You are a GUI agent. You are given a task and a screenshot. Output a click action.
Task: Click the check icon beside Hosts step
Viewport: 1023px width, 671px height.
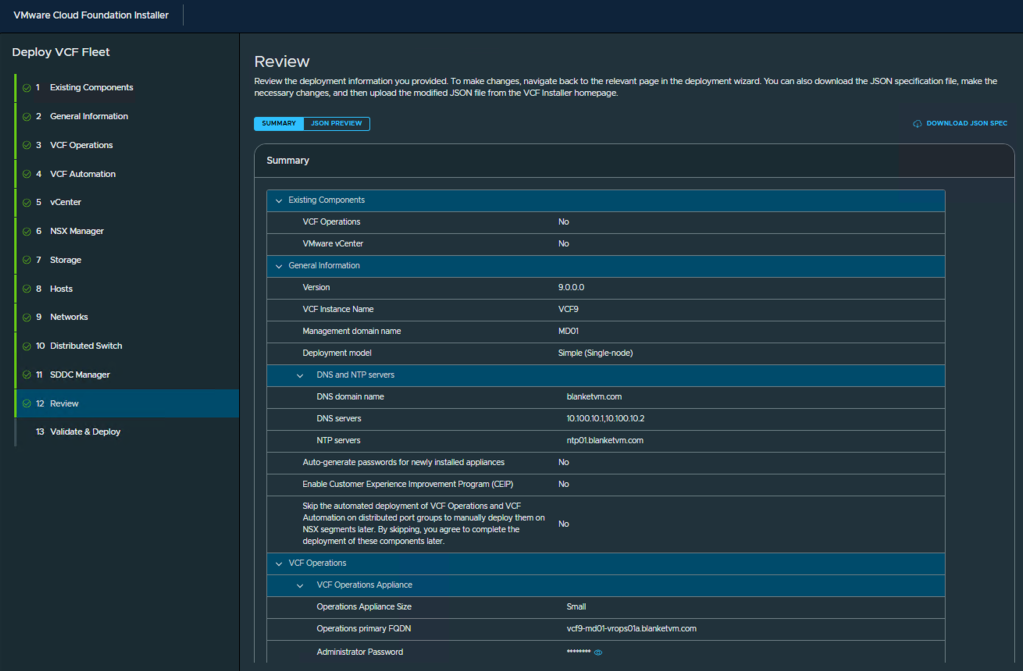(26, 289)
